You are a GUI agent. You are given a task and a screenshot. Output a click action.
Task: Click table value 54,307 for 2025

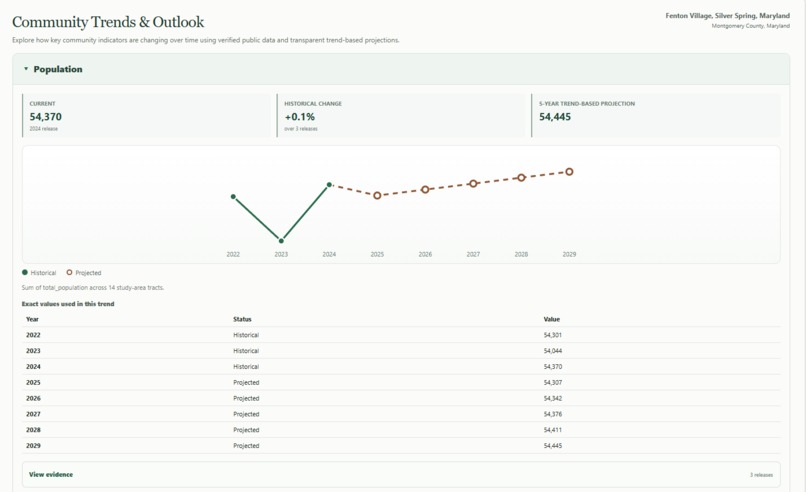click(x=553, y=383)
